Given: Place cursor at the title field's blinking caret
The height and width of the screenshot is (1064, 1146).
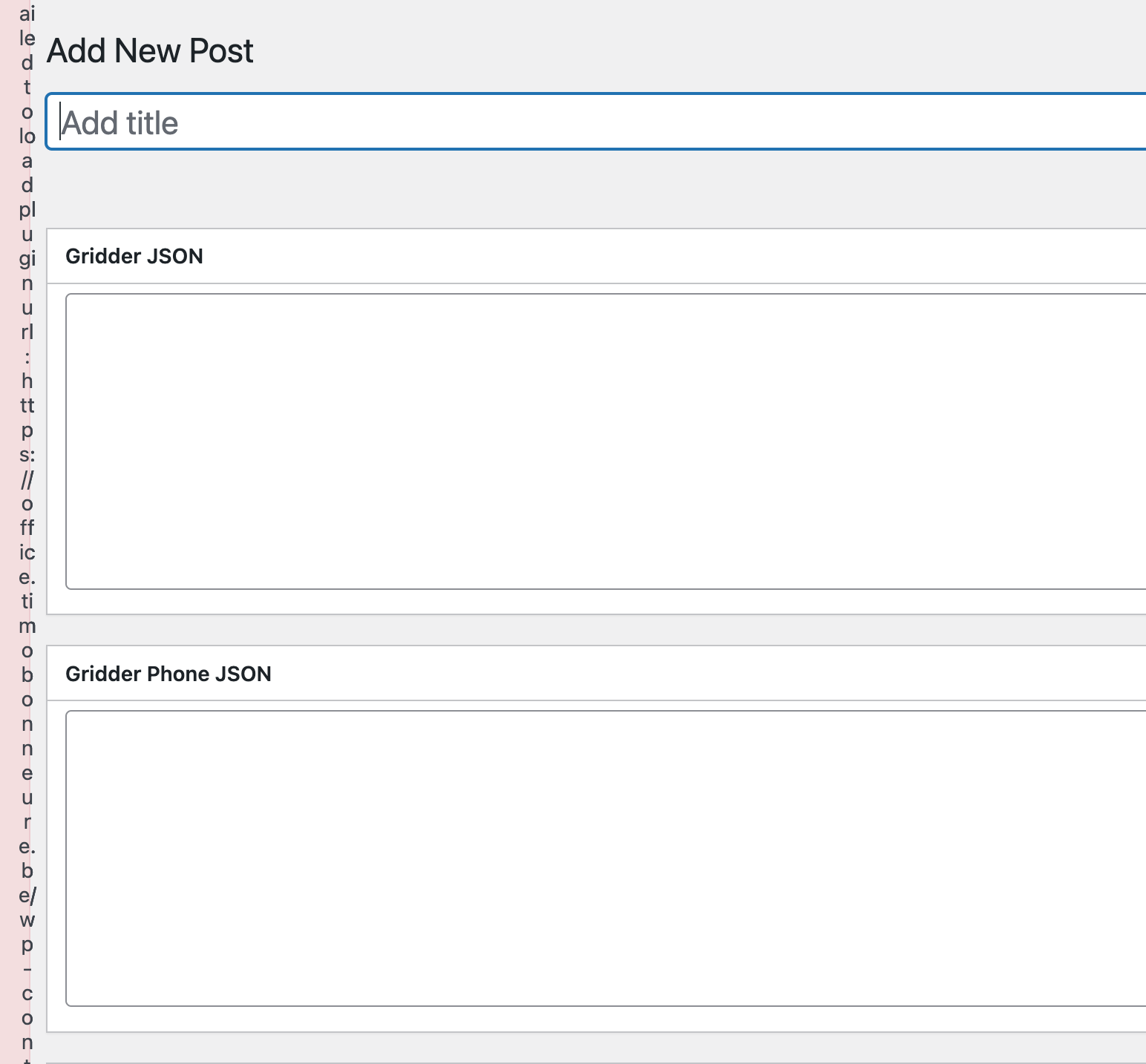Looking at the screenshot, I should [x=60, y=122].
